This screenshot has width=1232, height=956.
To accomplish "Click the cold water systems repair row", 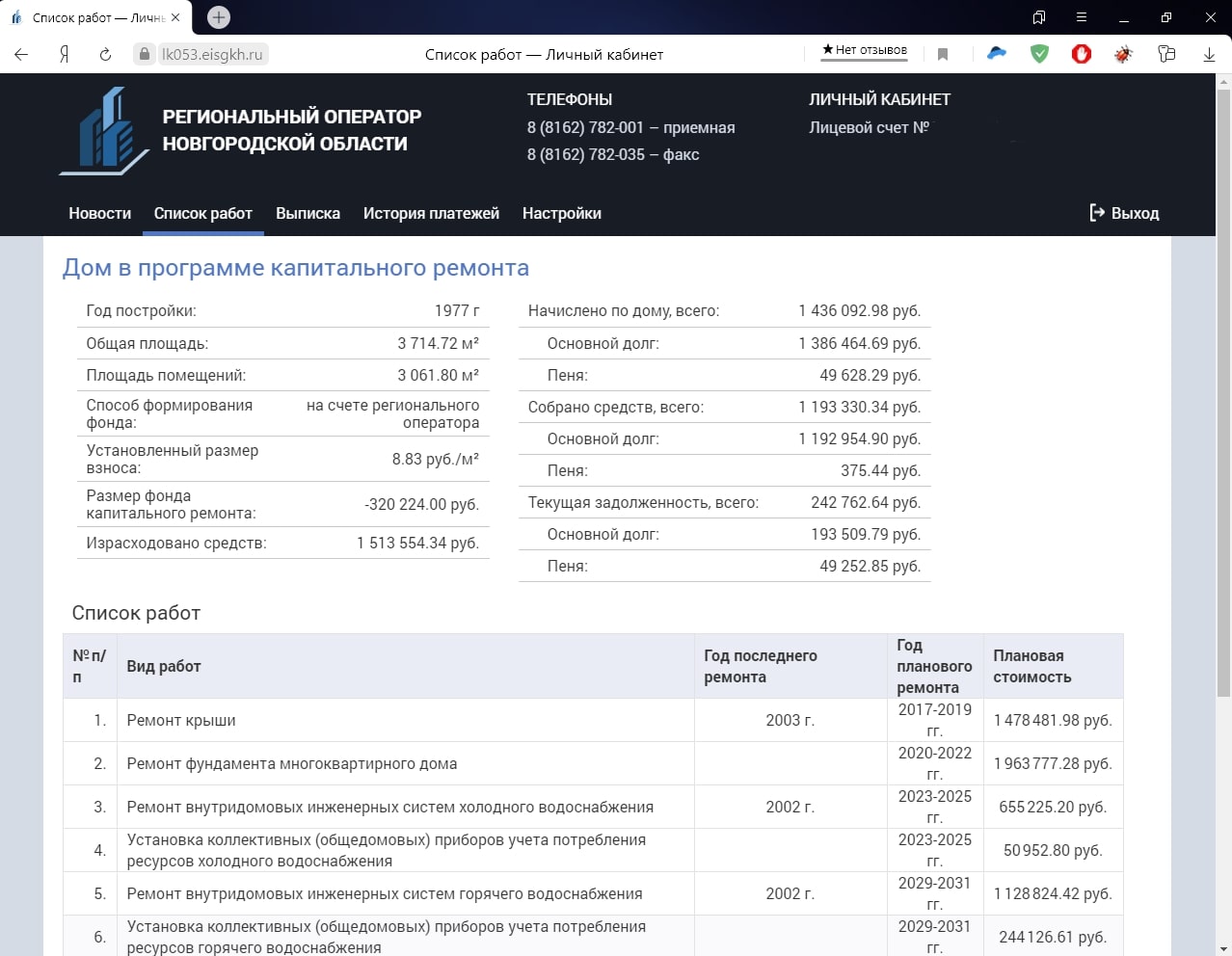I will pos(593,807).
